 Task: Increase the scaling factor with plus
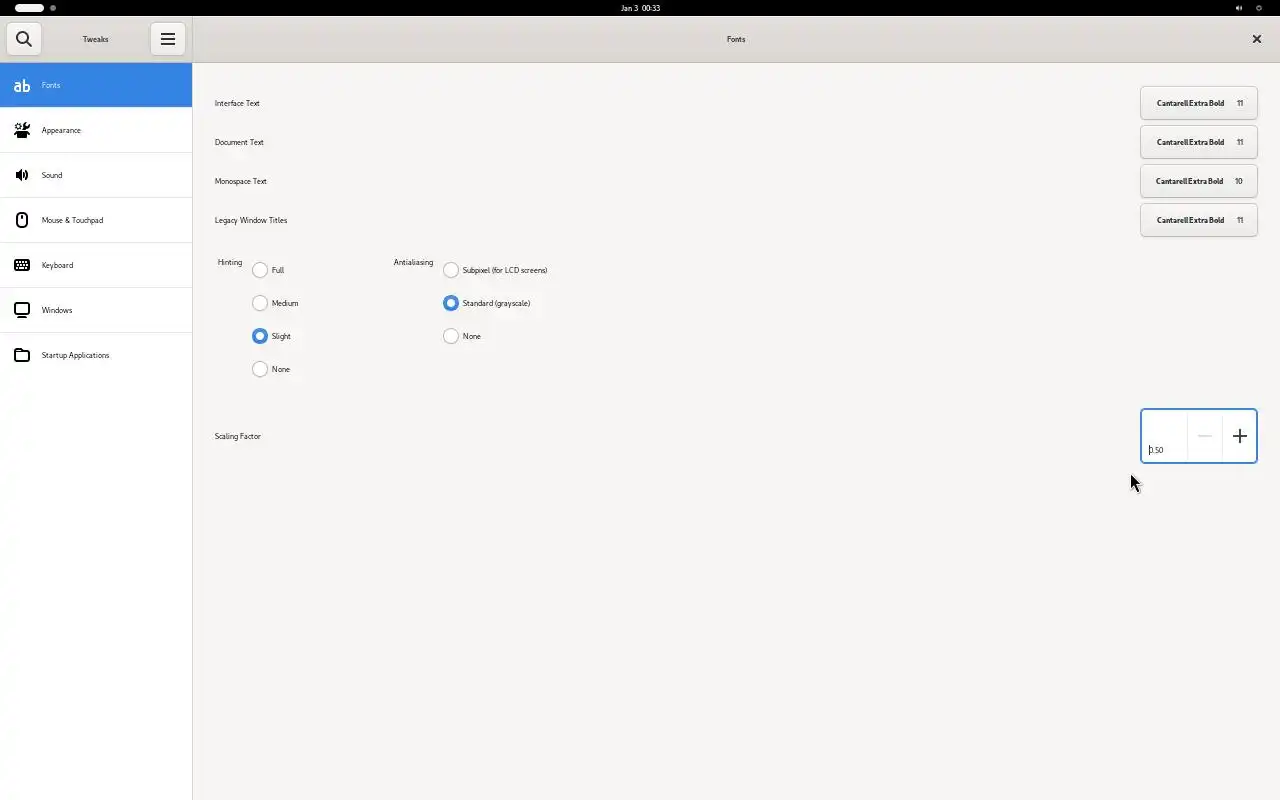click(x=1240, y=436)
